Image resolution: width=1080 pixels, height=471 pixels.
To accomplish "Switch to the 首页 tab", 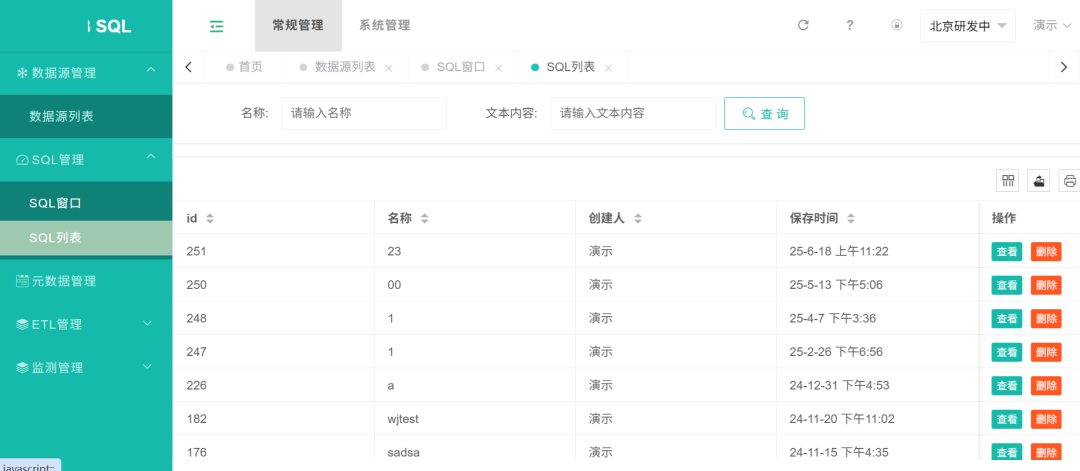I will pyautogui.click(x=244, y=67).
